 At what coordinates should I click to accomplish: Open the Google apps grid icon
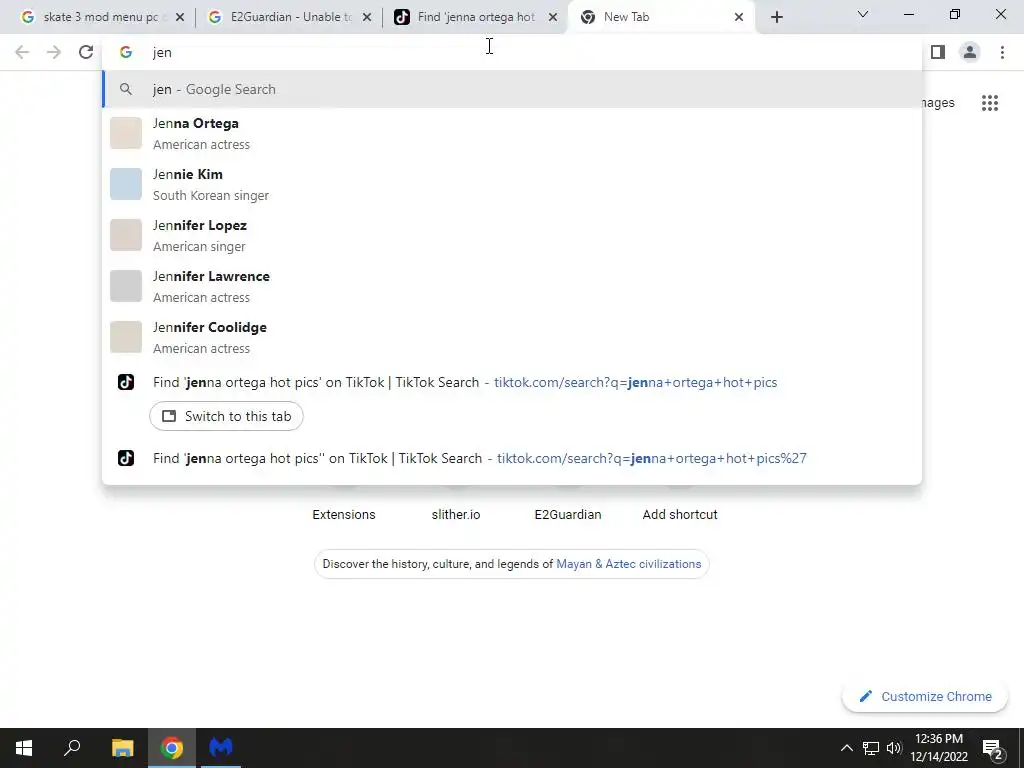(989, 103)
